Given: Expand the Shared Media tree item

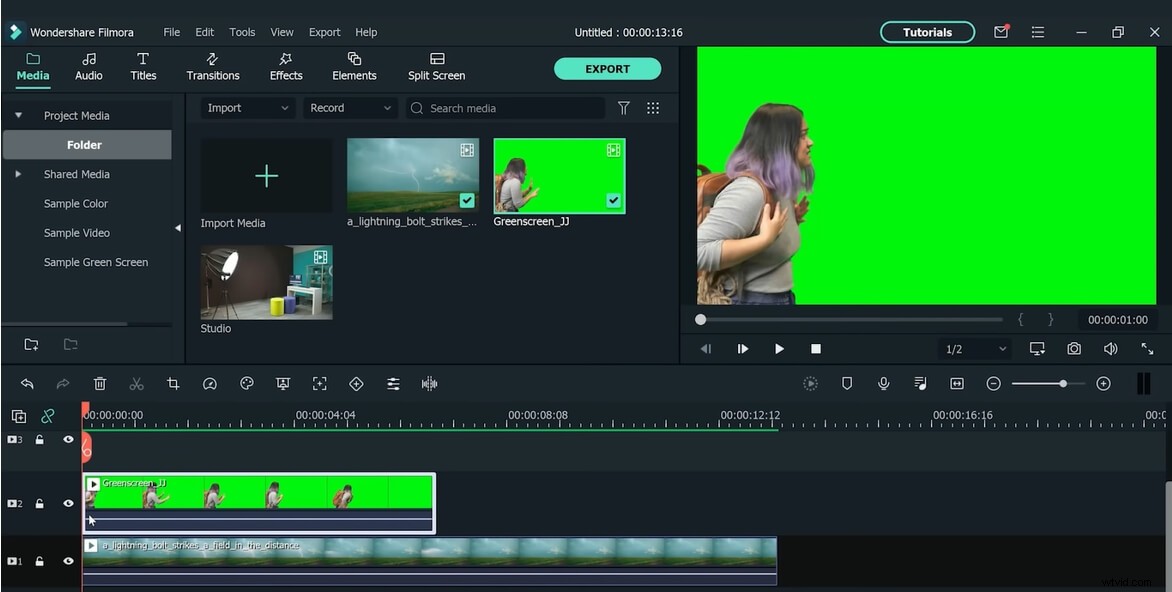Looking at the screenshot, I should 18,174.
